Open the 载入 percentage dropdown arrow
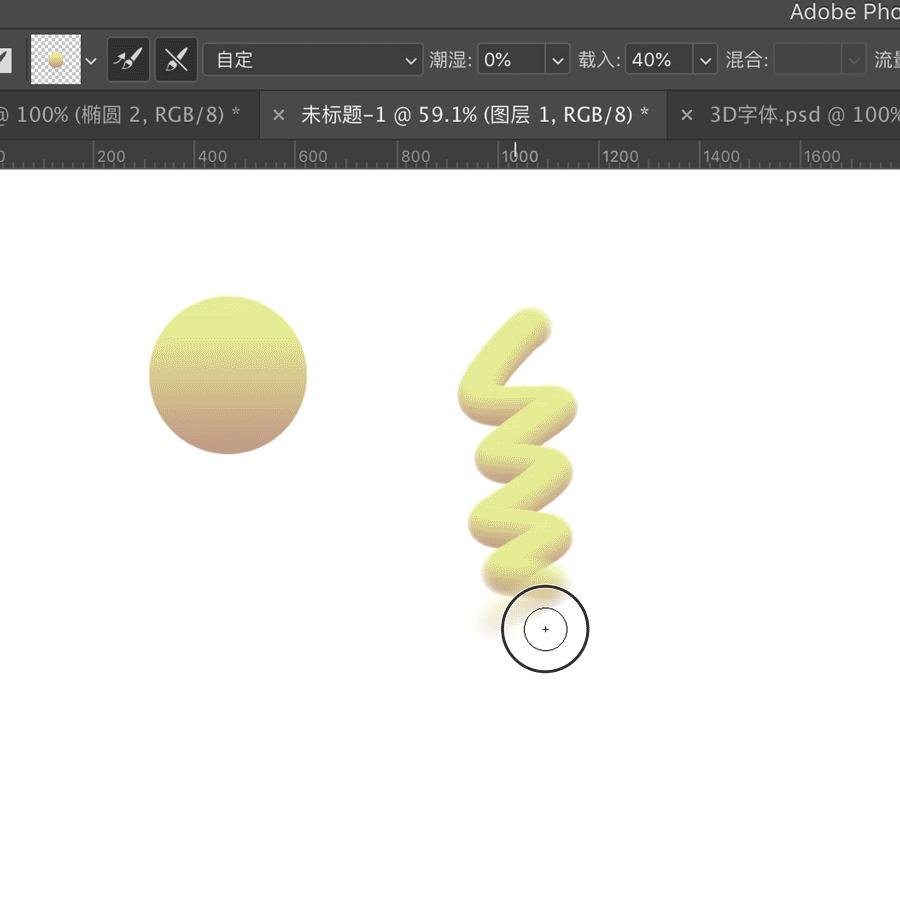This screenshot has width=900, height=924. [x=705, y=60]
